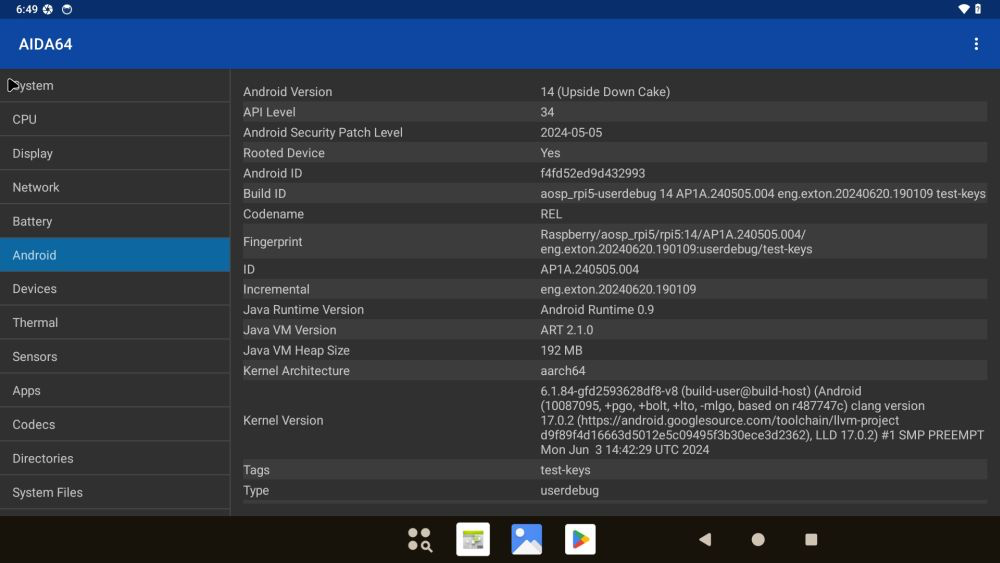Launch the Google Play Store icon
The height and width of the screenshot is (563, 1000).
click(x=580, y=539)
